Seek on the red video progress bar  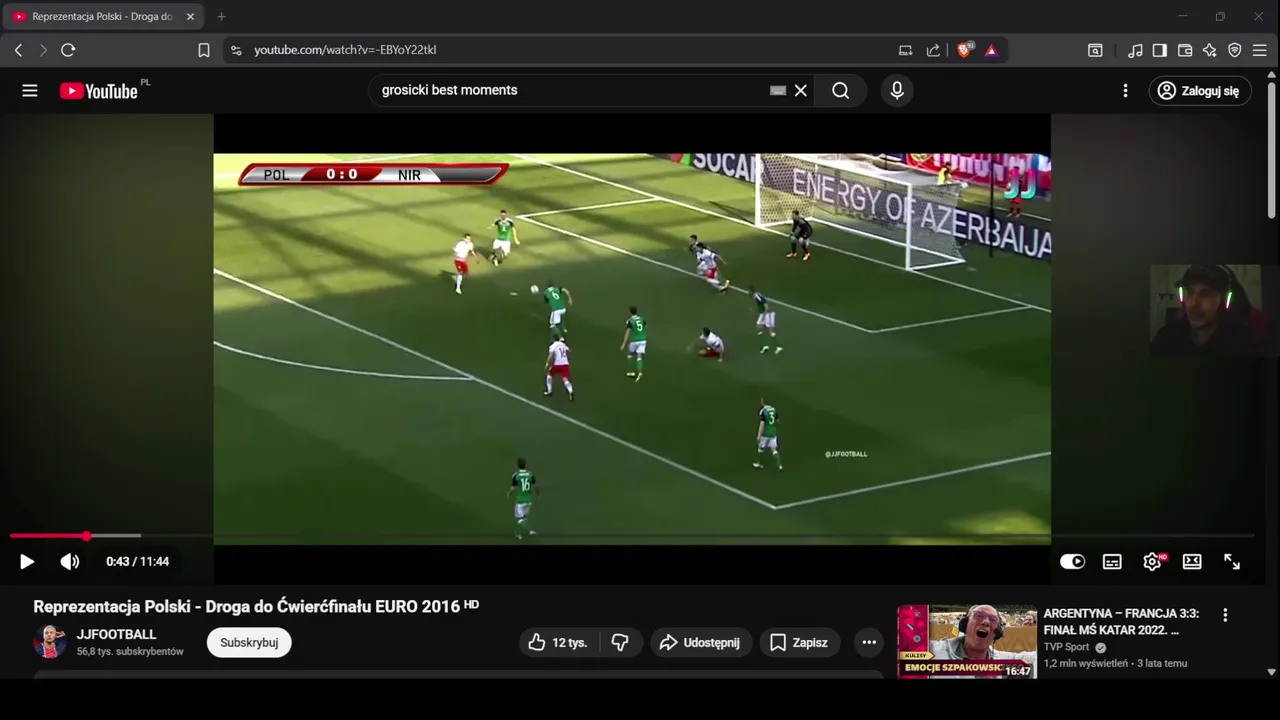click(x=632, y=536)
